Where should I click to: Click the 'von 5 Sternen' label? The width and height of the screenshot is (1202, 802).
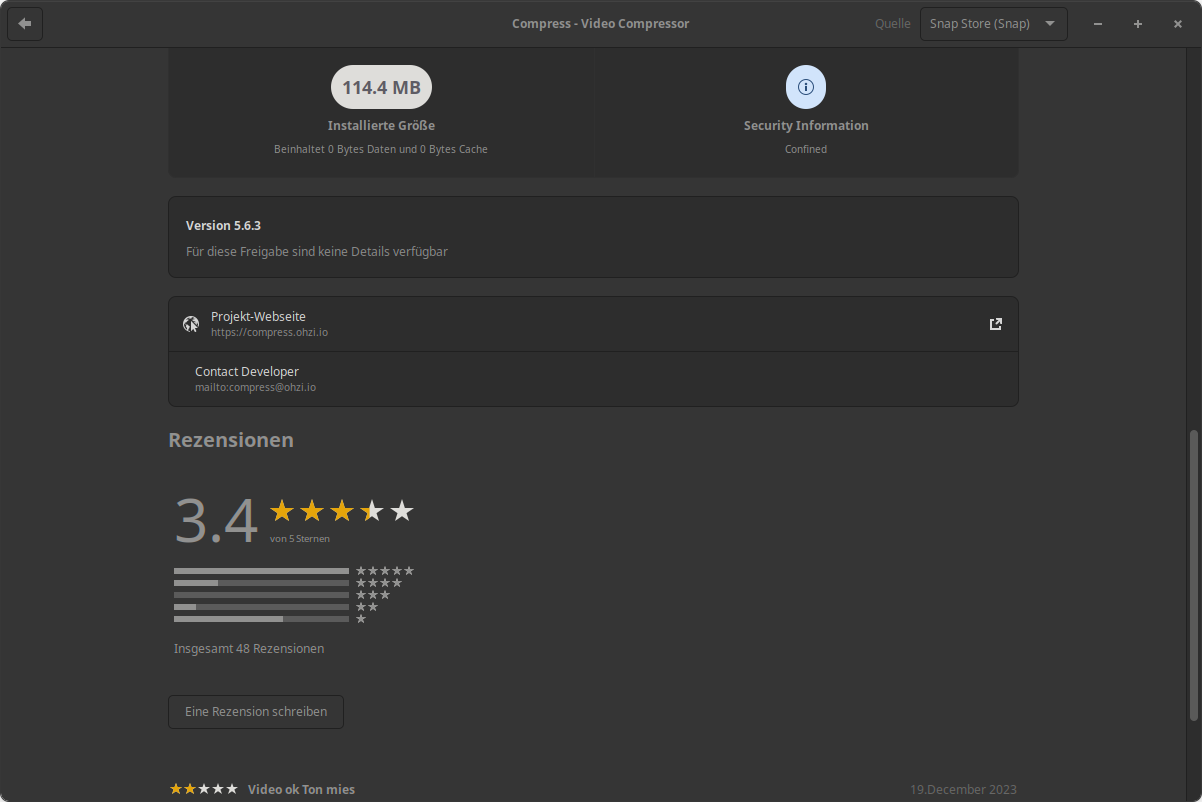pos(299,538)
